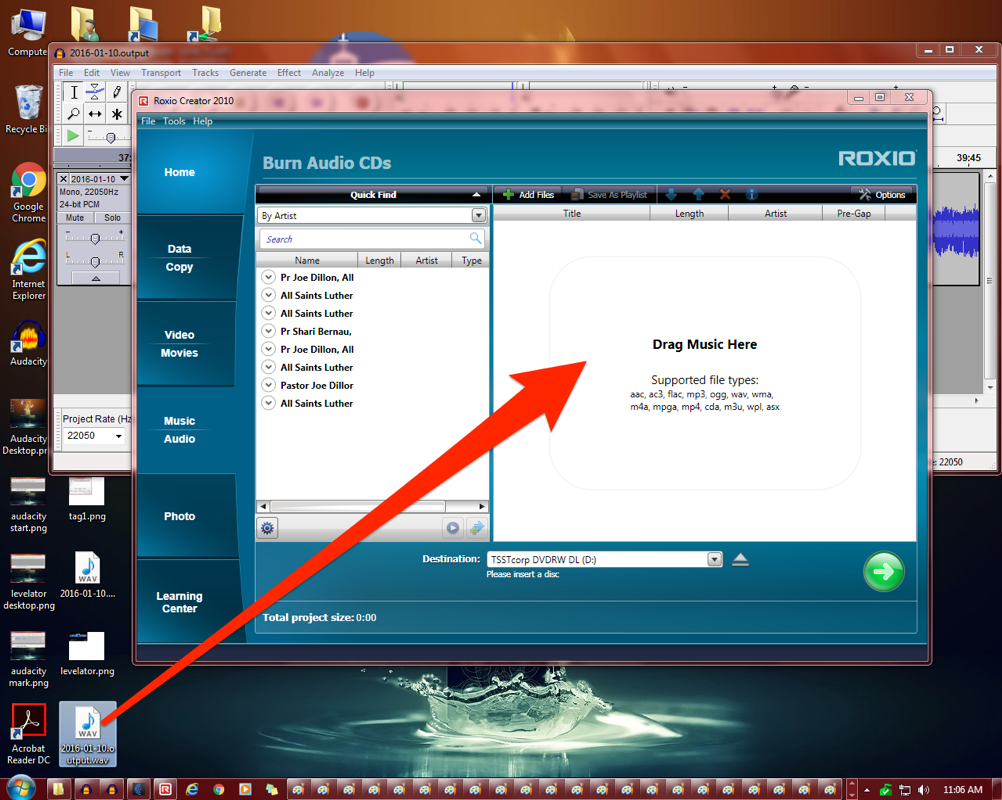Adjust the Audacity track pan slider
Image resolution: width=1002 pixels, height=800 pixels.
click(95, 261)
